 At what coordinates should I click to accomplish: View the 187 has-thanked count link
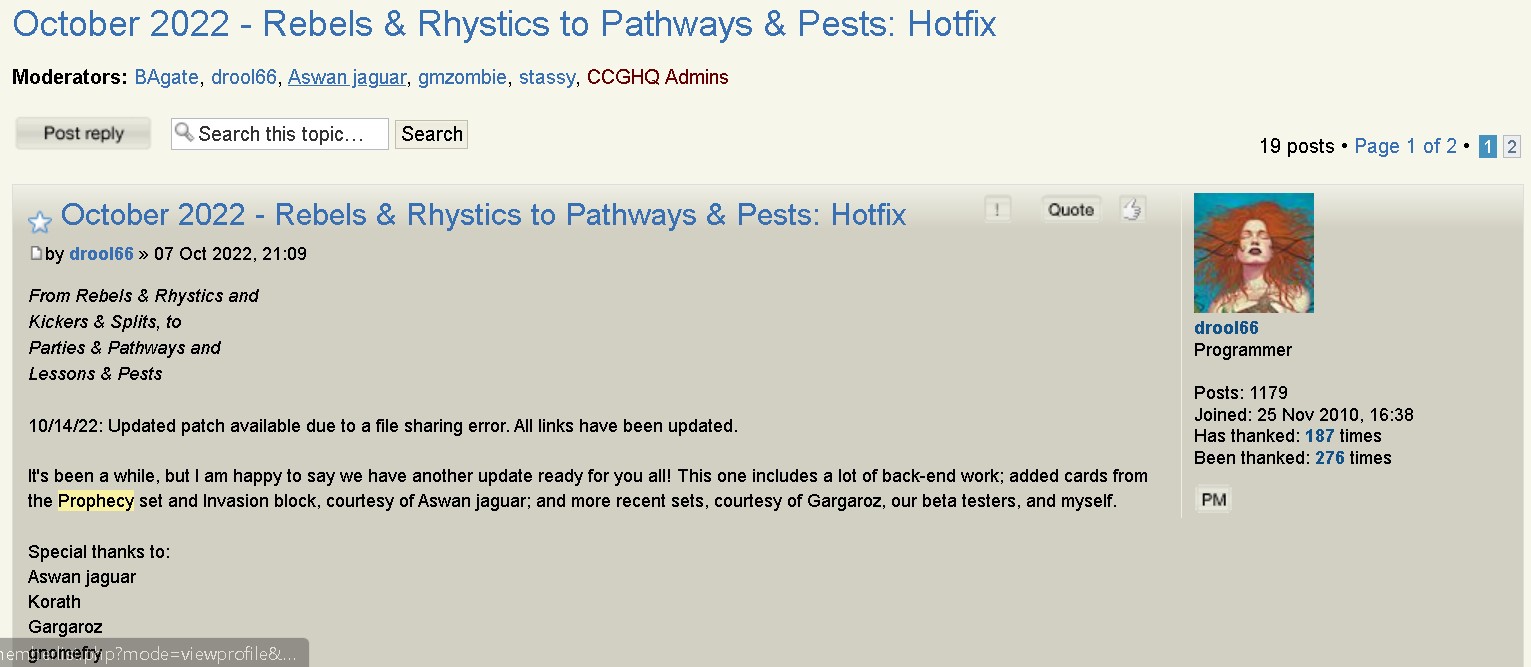(x=1320, y=436)
